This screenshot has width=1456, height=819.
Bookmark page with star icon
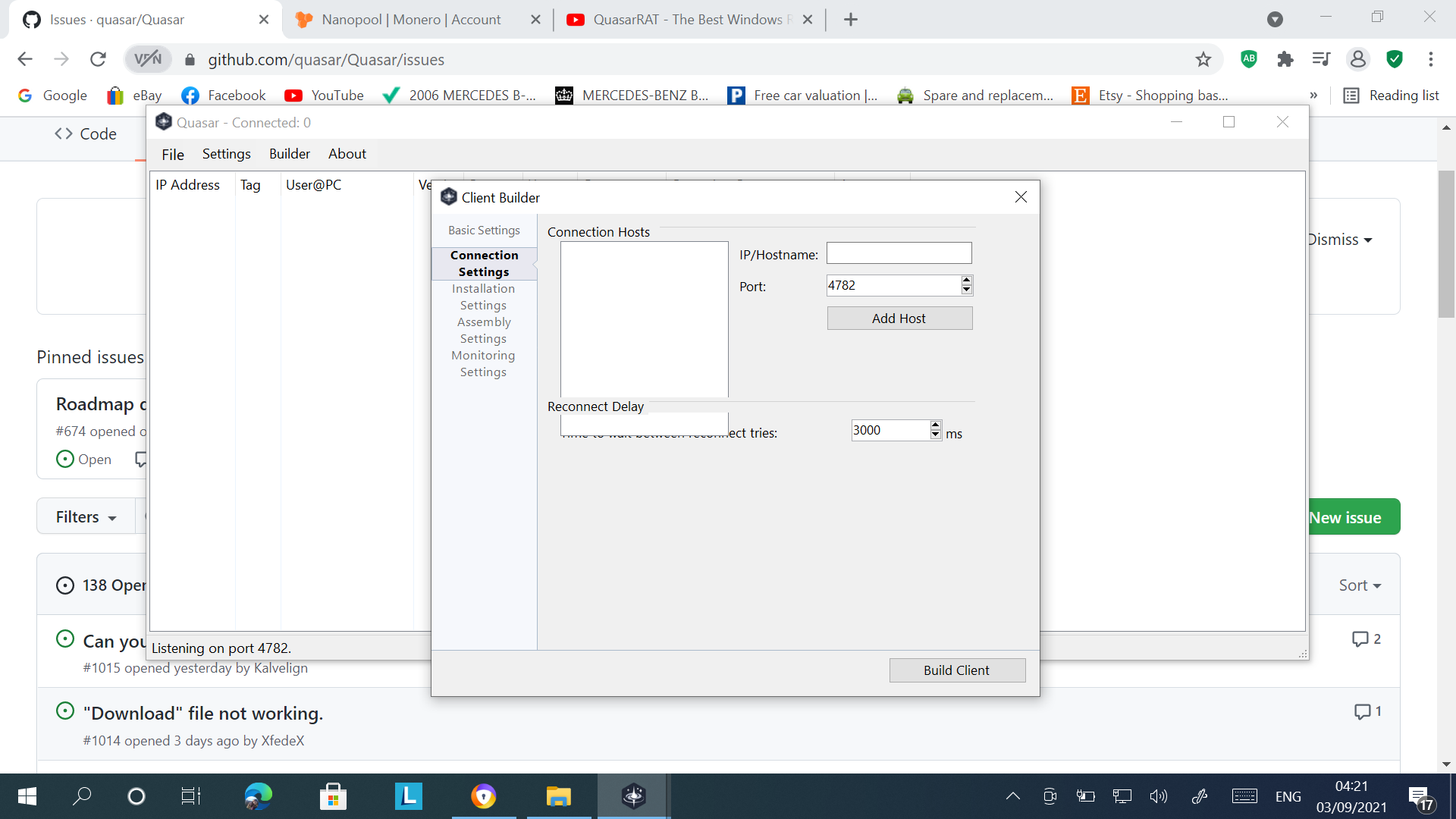(x=1203, y=59)
